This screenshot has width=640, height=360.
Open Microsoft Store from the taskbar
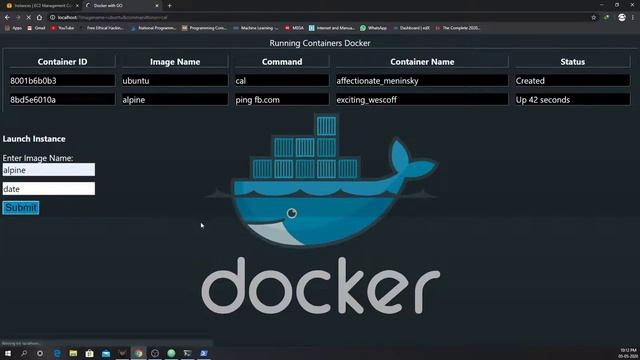[89, 353]
